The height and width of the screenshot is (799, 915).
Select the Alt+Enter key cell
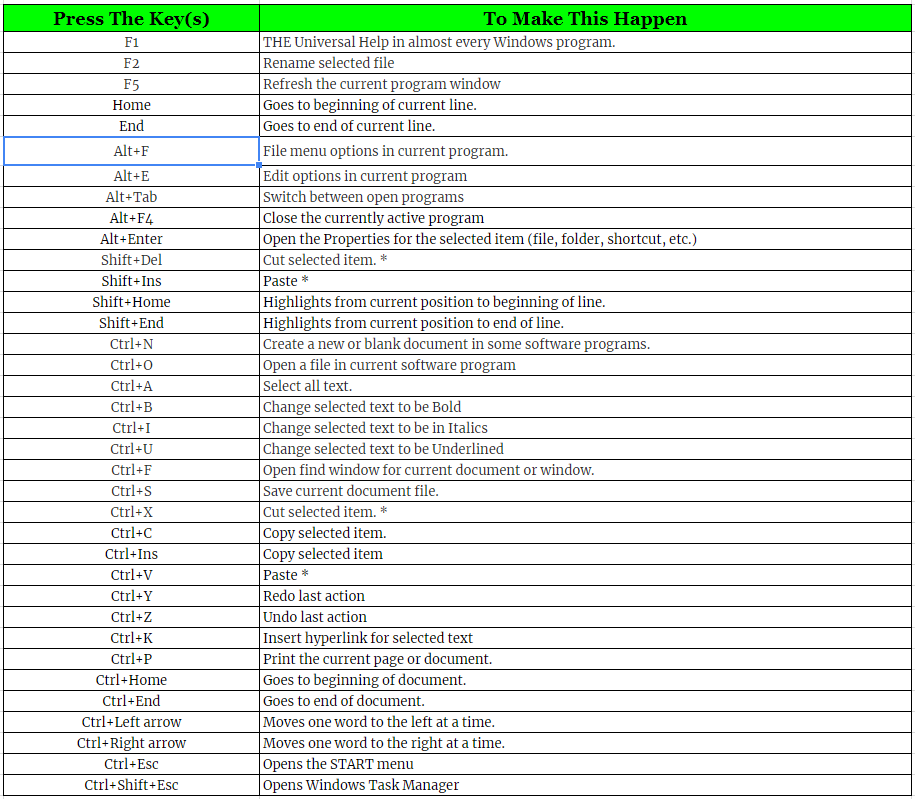click(x=131, y=239)
